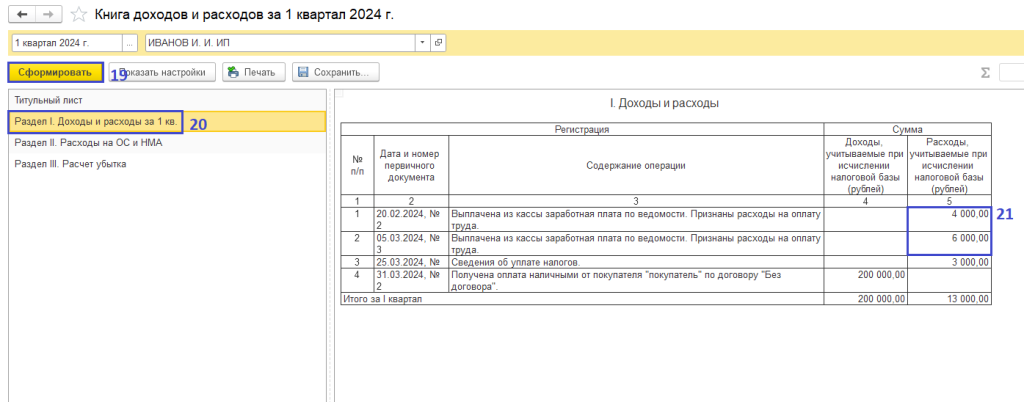Viewport: 1024px width, 402px height.
Task: Add report to favorites with star icon
Action: 79,13
